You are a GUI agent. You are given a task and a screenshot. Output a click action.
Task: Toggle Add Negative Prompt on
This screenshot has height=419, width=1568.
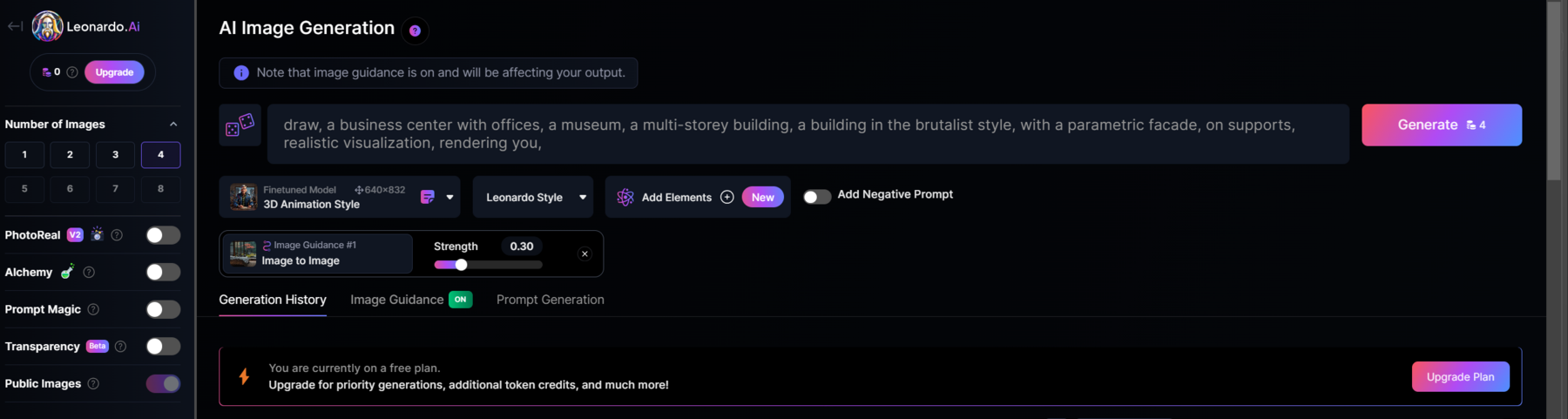[x=816, y=196]
